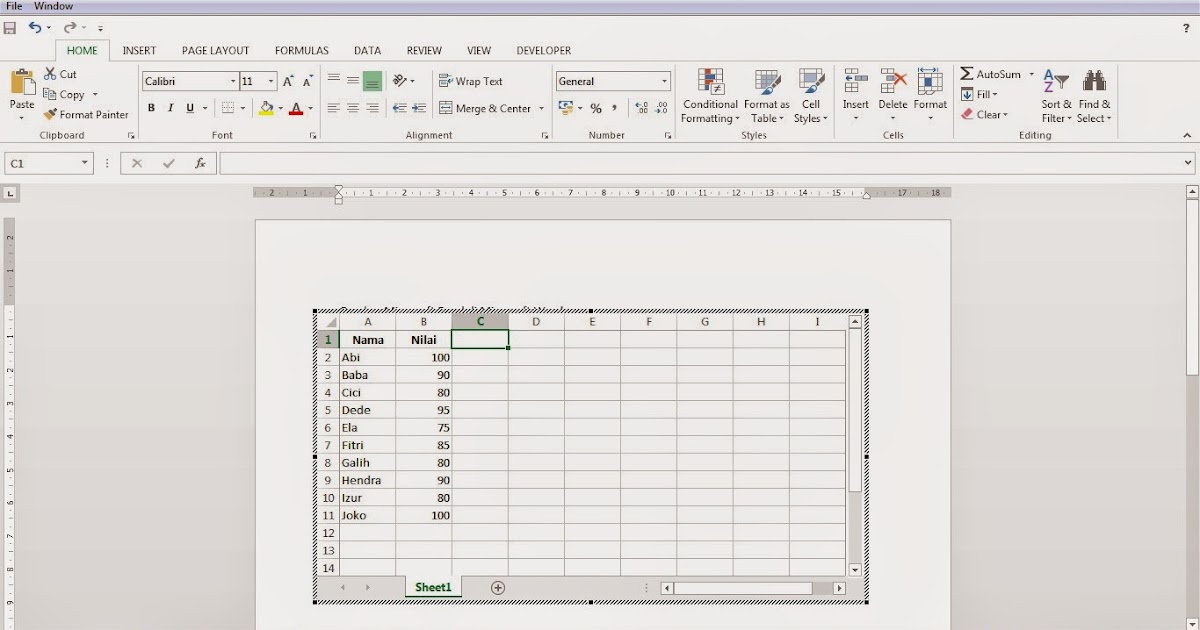Screen dimensions: 1200x630
Task: Toggle italic formatting
Action: tap(170, 107)
